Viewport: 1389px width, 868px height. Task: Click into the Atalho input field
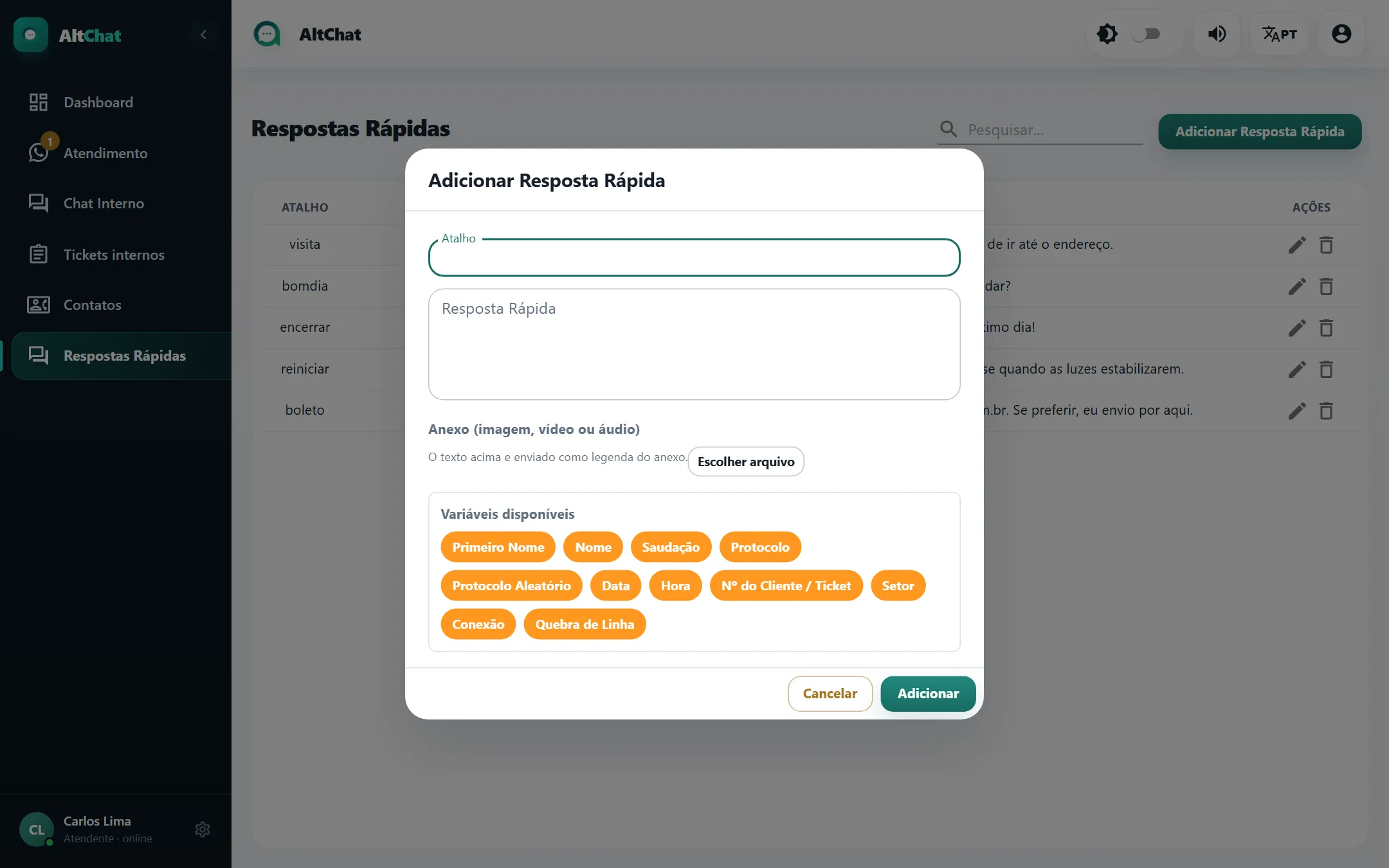[x=694, y=258]
